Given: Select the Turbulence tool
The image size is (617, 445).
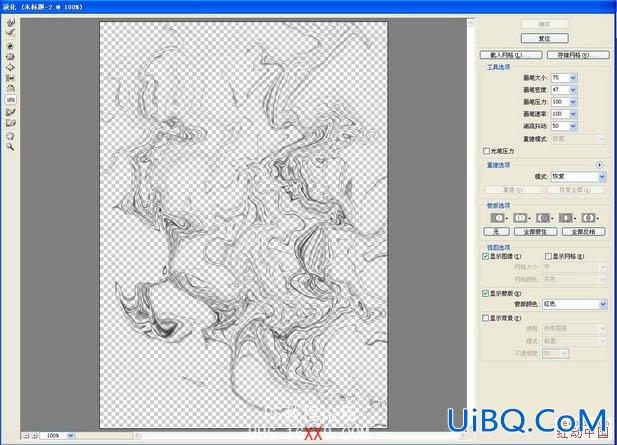Looking at the screenshot, I should 11,100.
